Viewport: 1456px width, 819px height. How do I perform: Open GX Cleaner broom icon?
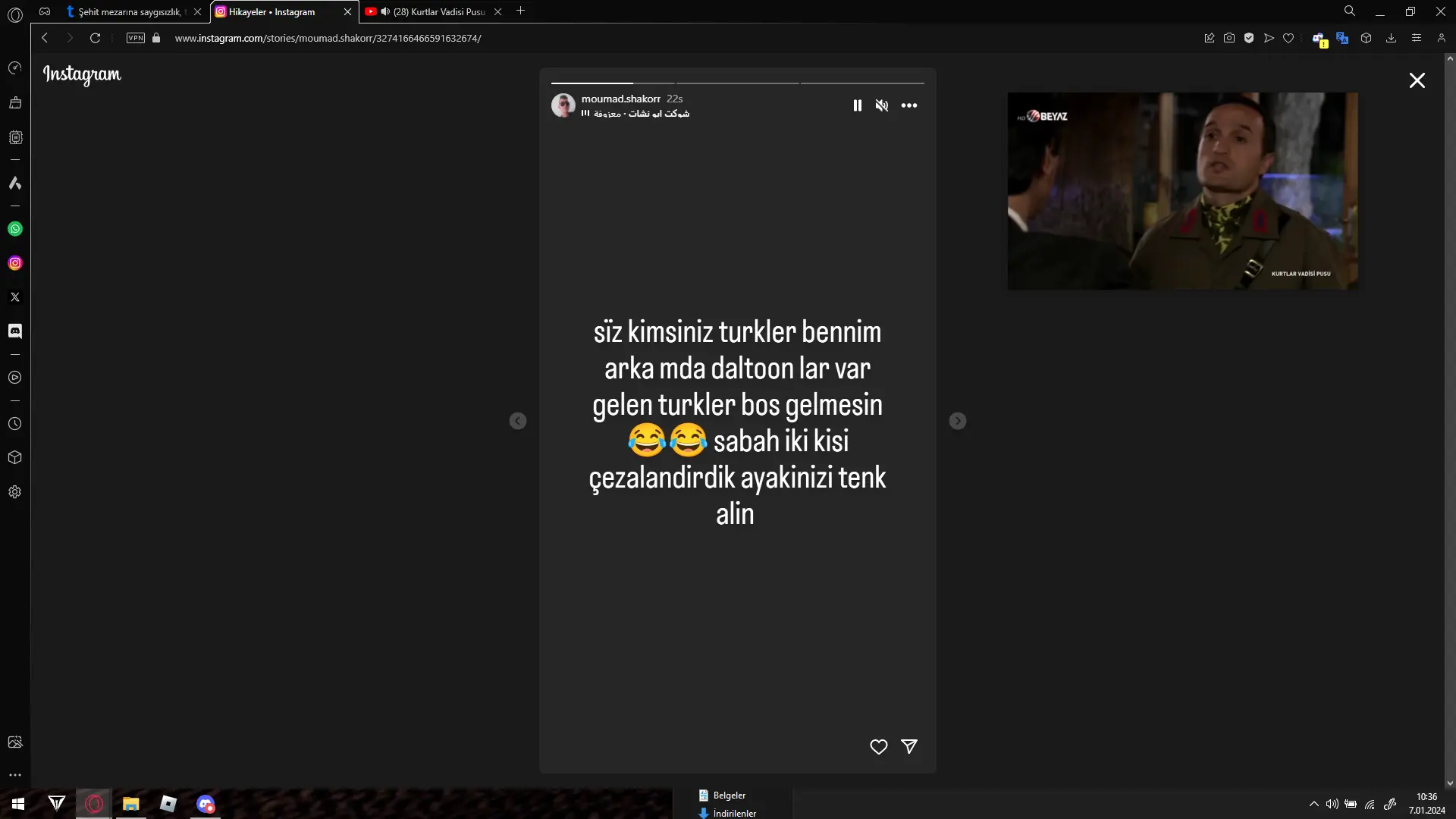(x=15, y=102)
